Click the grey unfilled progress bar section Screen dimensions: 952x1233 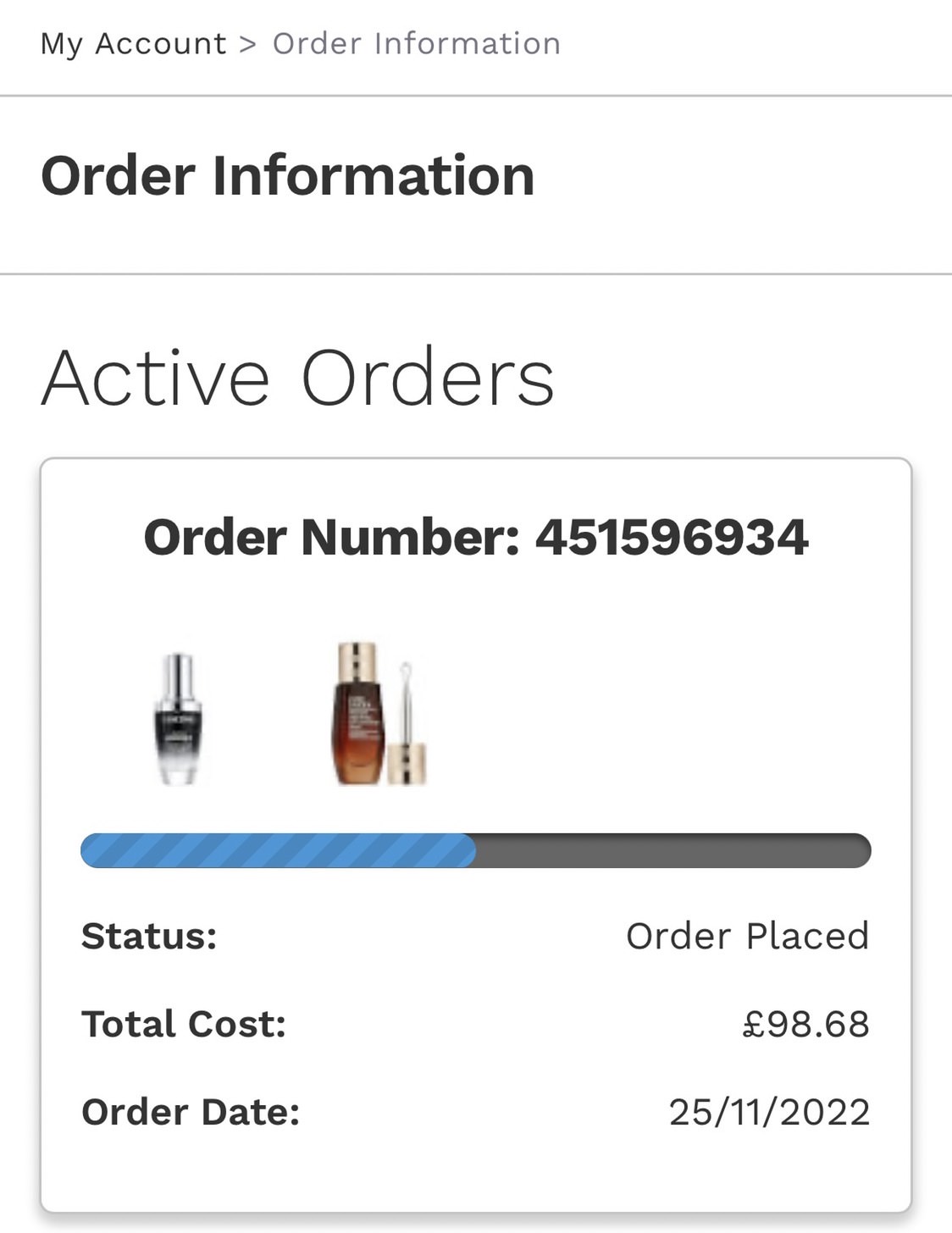673,850
